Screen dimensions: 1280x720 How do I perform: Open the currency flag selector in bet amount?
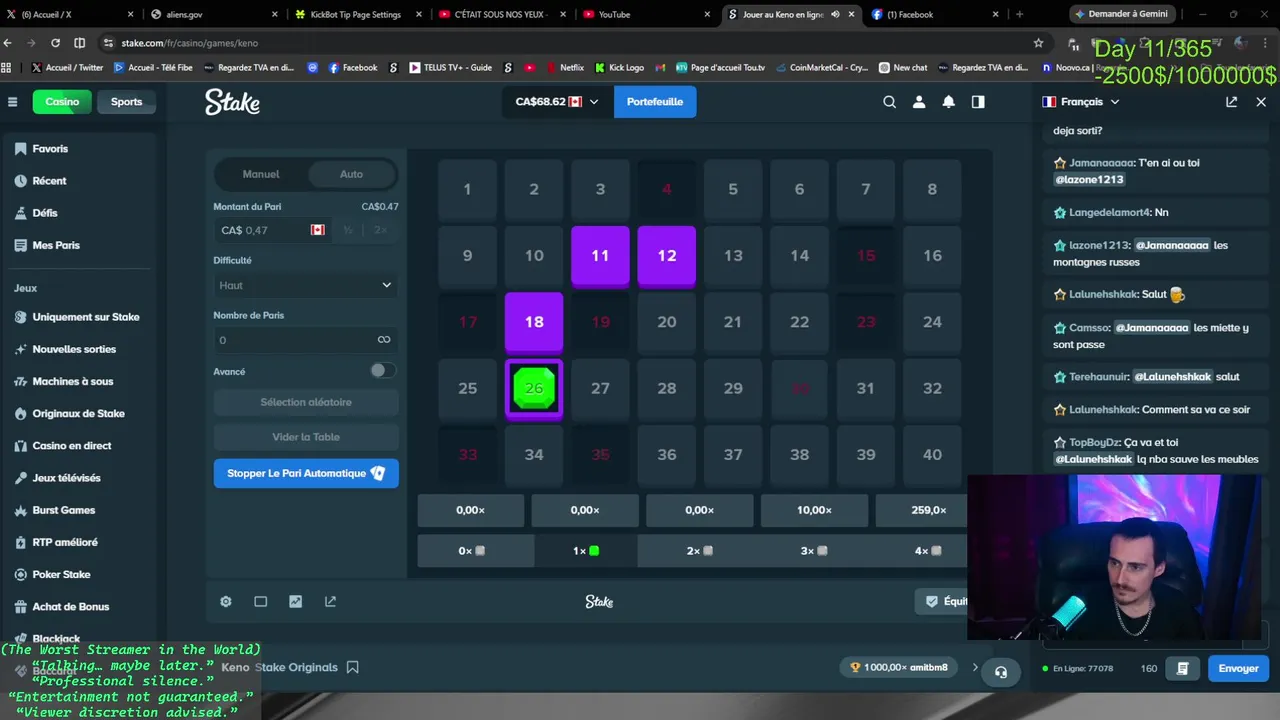click(317, 230)
